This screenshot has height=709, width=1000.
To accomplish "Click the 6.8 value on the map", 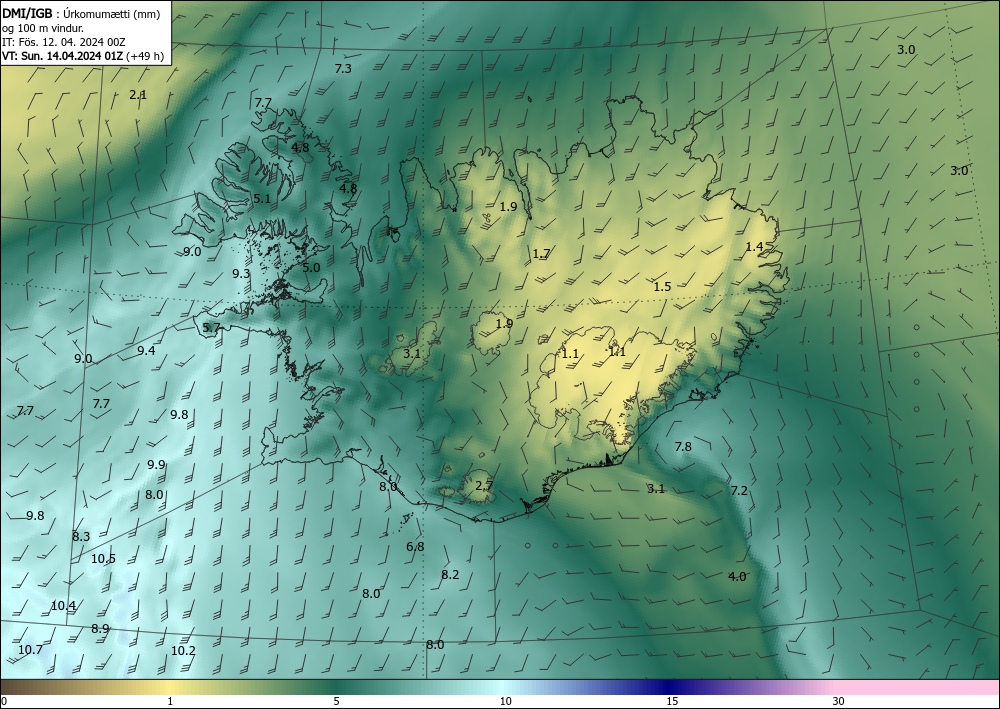I will tap(415, 547).
